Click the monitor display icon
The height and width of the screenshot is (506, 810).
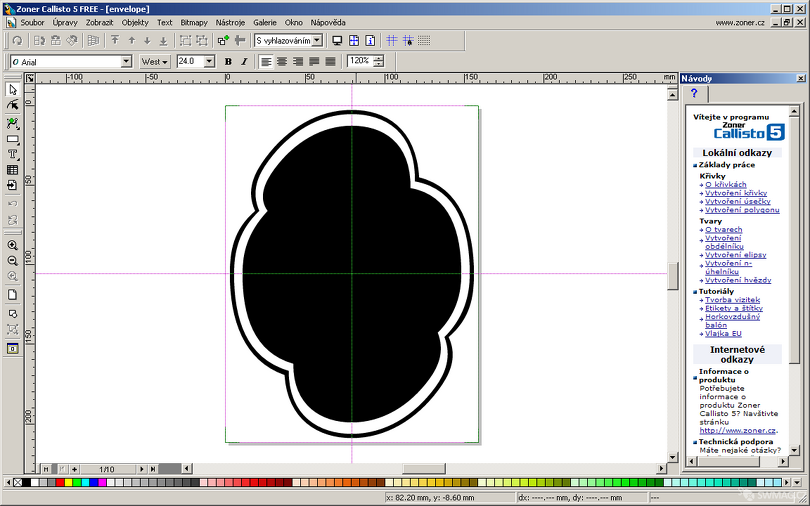tap(337, 41)
